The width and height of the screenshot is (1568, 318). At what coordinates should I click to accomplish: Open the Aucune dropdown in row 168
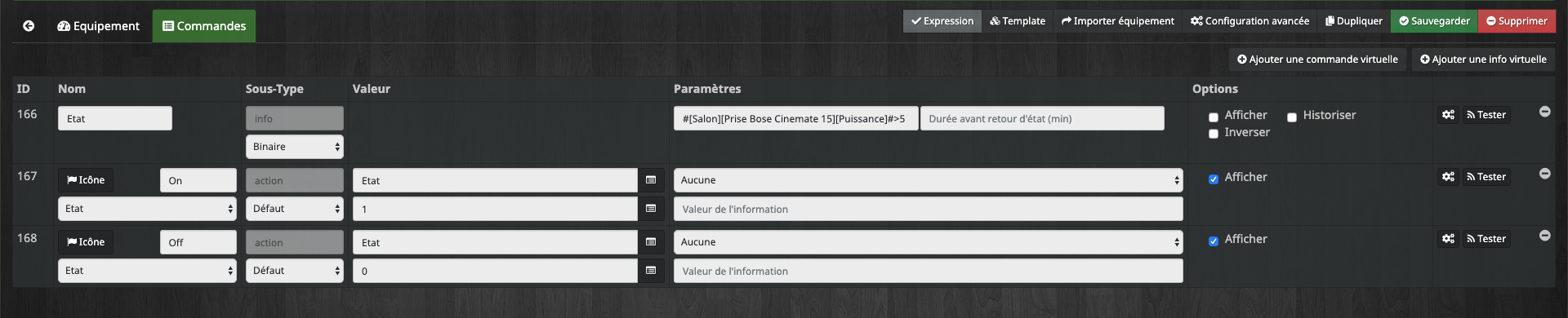point(929,242)
